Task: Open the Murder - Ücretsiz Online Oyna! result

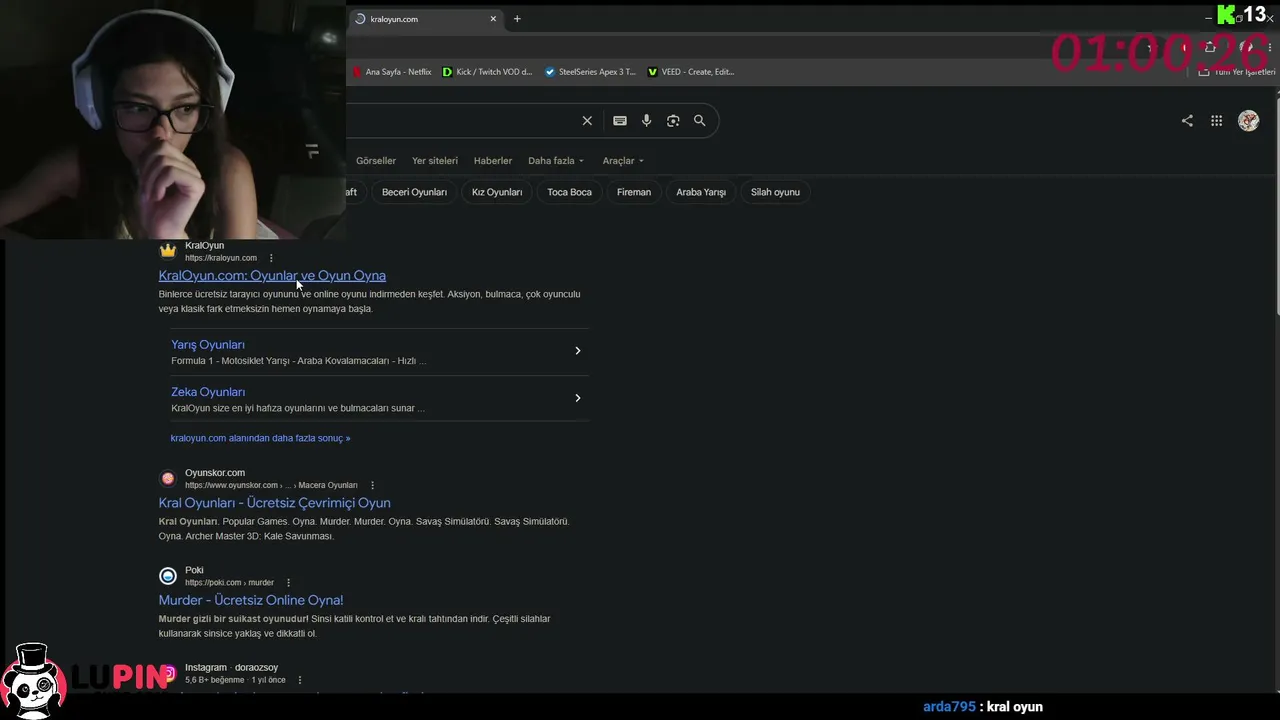Action: (251, 600)
